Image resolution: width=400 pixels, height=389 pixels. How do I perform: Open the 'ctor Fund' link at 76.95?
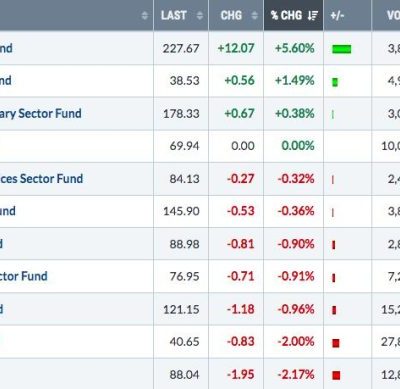24,276
